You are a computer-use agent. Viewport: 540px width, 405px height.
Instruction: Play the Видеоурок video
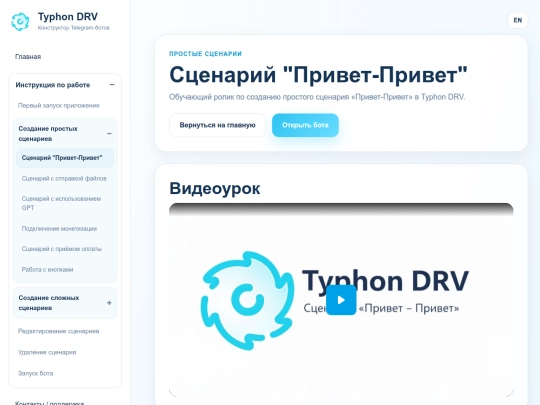coord(341,300)
